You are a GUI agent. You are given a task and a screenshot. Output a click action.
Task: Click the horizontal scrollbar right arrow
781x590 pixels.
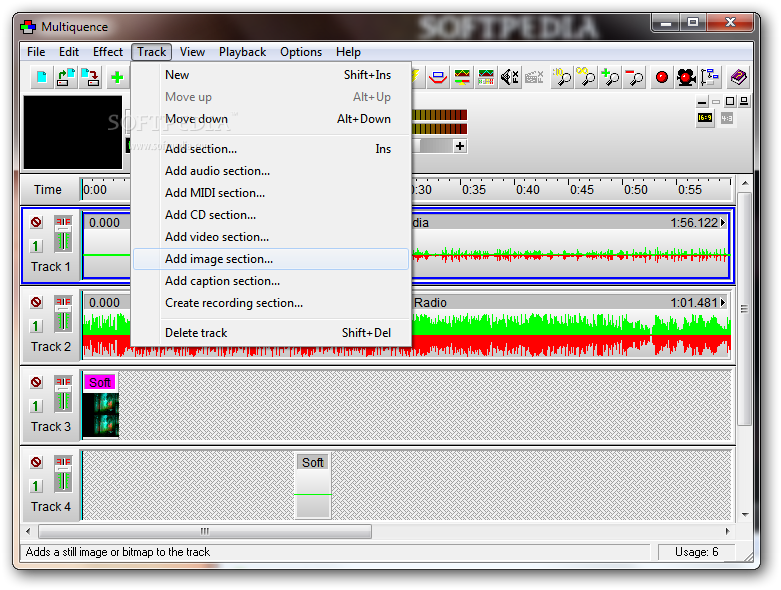pyautogui.click(x=727, y=531)
